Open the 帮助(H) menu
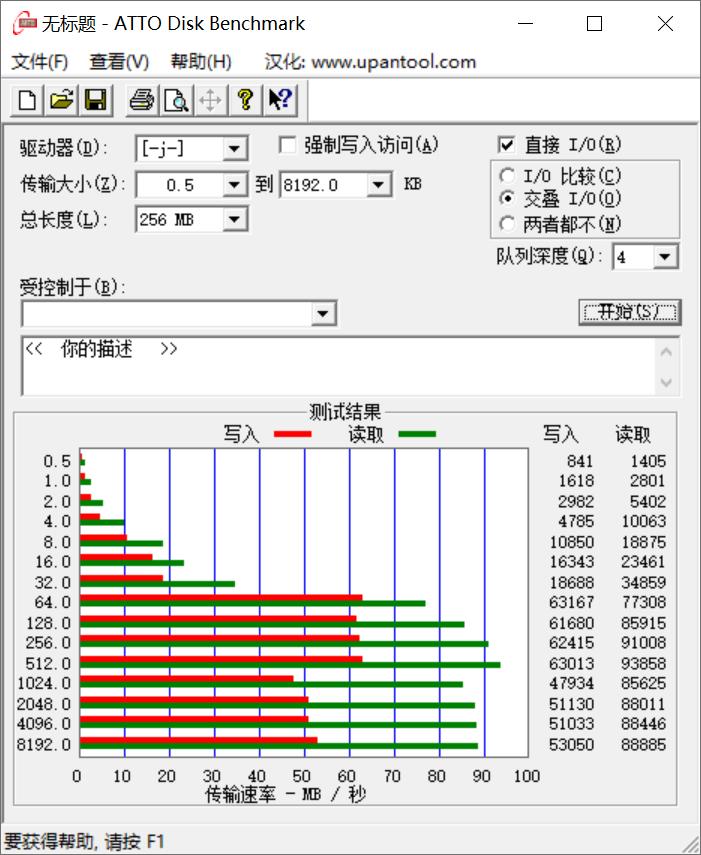The width and height of the screenshot is (701, 855). (201, 62)
